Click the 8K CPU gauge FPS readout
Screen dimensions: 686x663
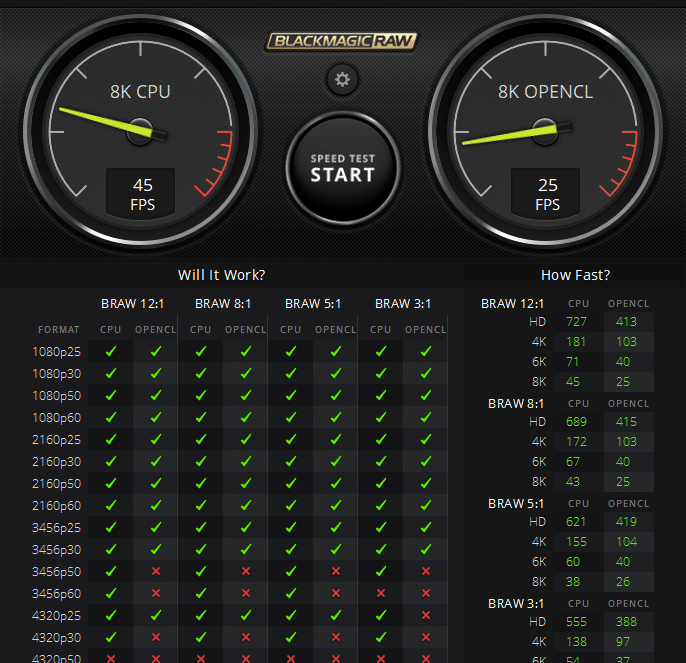pyautogui.click(x=141, y=193)
